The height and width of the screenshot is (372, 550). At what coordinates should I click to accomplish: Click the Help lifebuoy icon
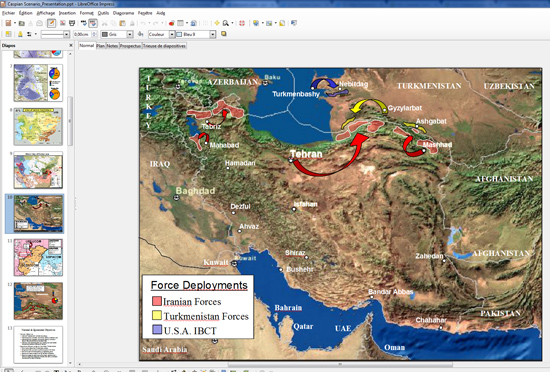coord(242,23)
